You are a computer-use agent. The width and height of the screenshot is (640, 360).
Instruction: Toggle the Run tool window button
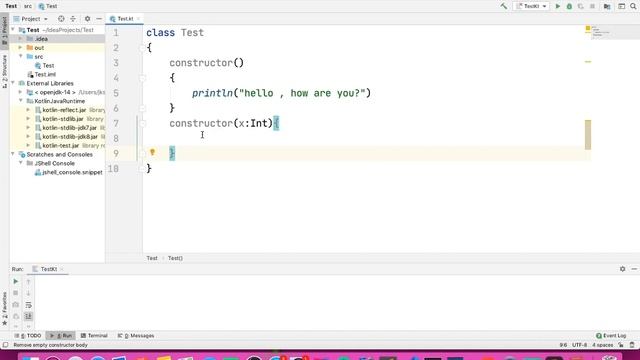click(60, 336)
